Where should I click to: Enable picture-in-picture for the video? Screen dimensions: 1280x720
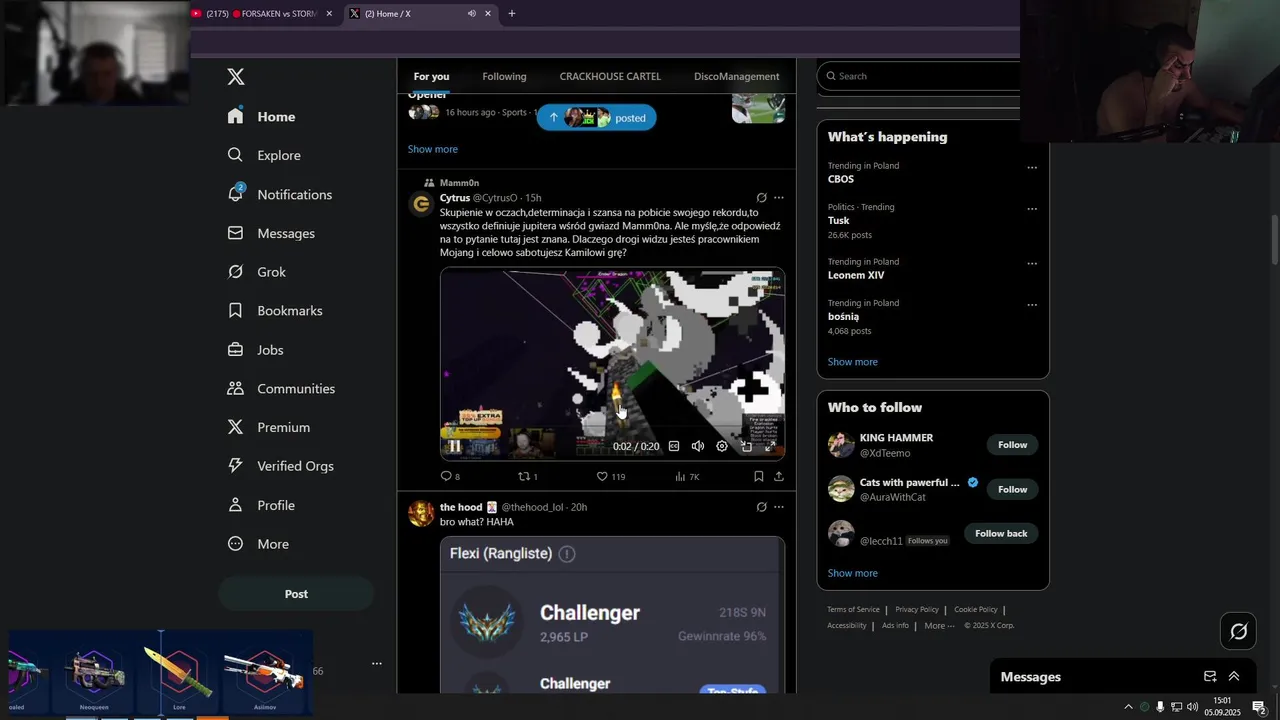point(746,446)
